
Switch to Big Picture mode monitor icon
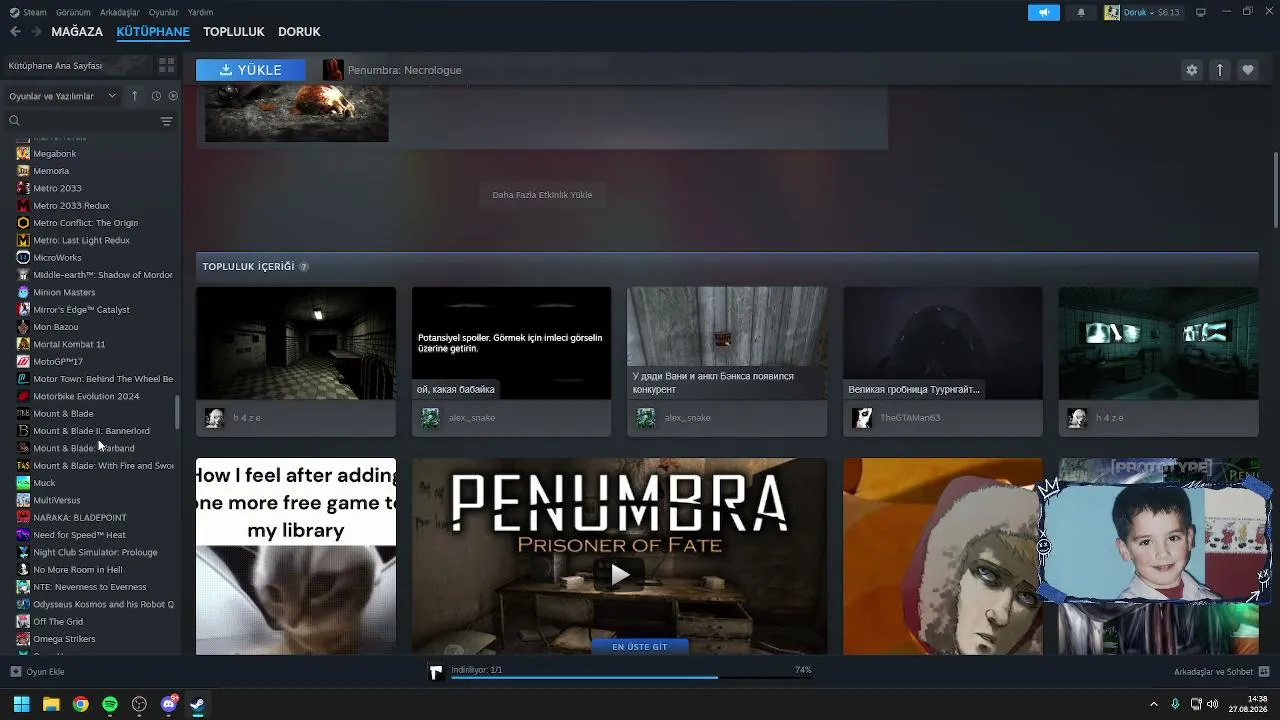[x=1201, y=12]
